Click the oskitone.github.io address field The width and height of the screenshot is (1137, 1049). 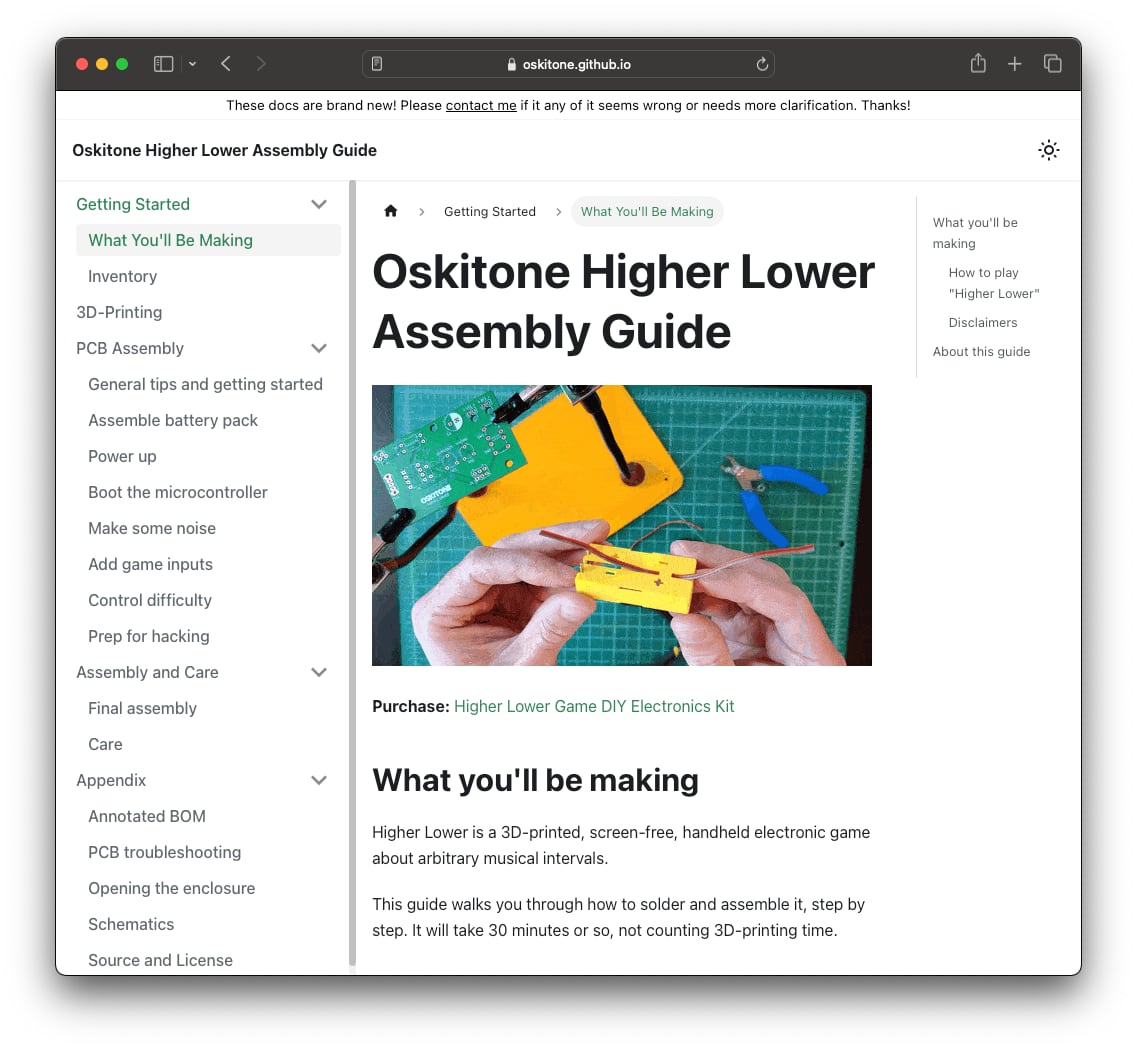coord(568,64)
